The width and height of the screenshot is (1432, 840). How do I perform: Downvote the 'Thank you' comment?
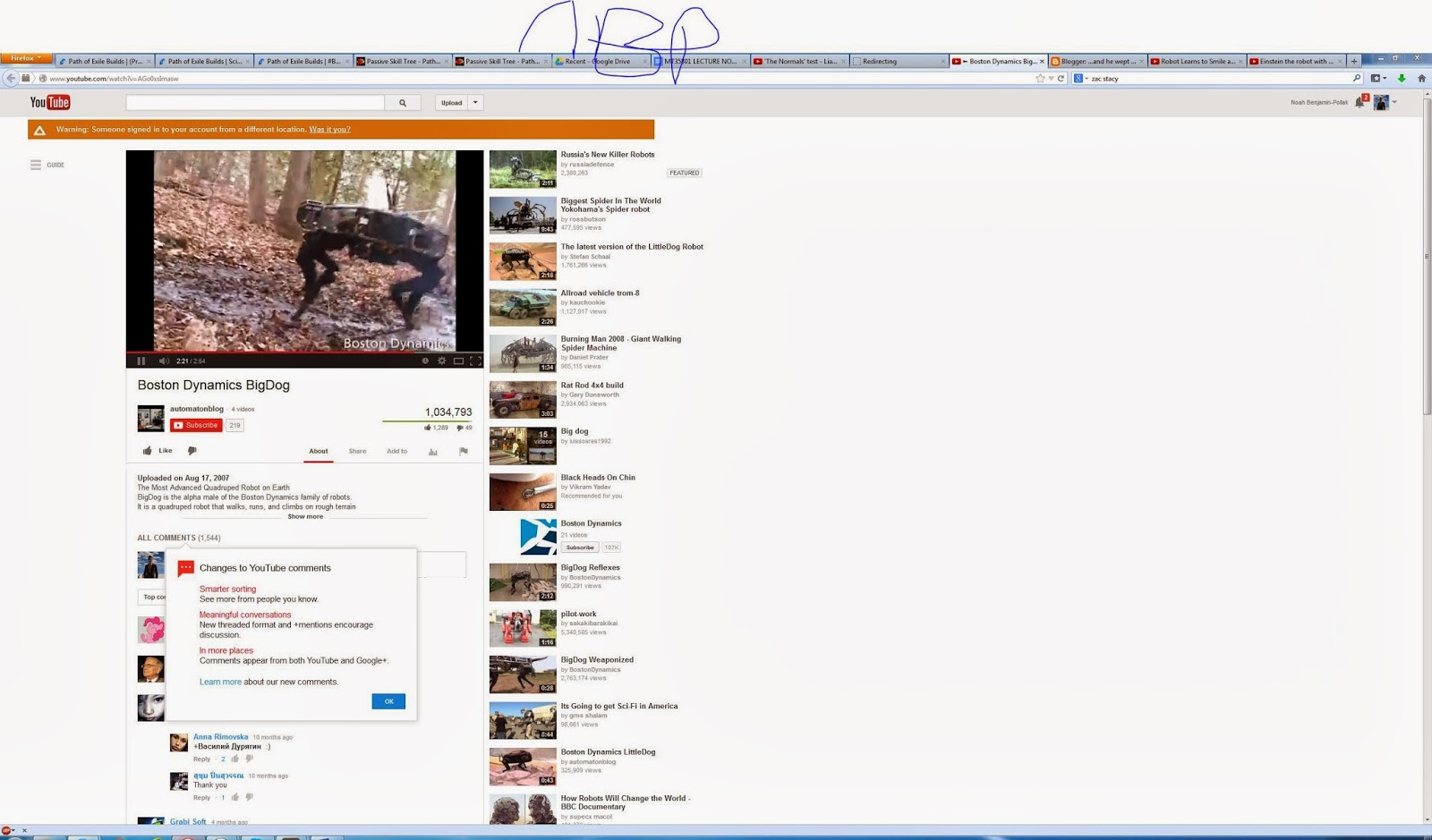tap(250, 797)
